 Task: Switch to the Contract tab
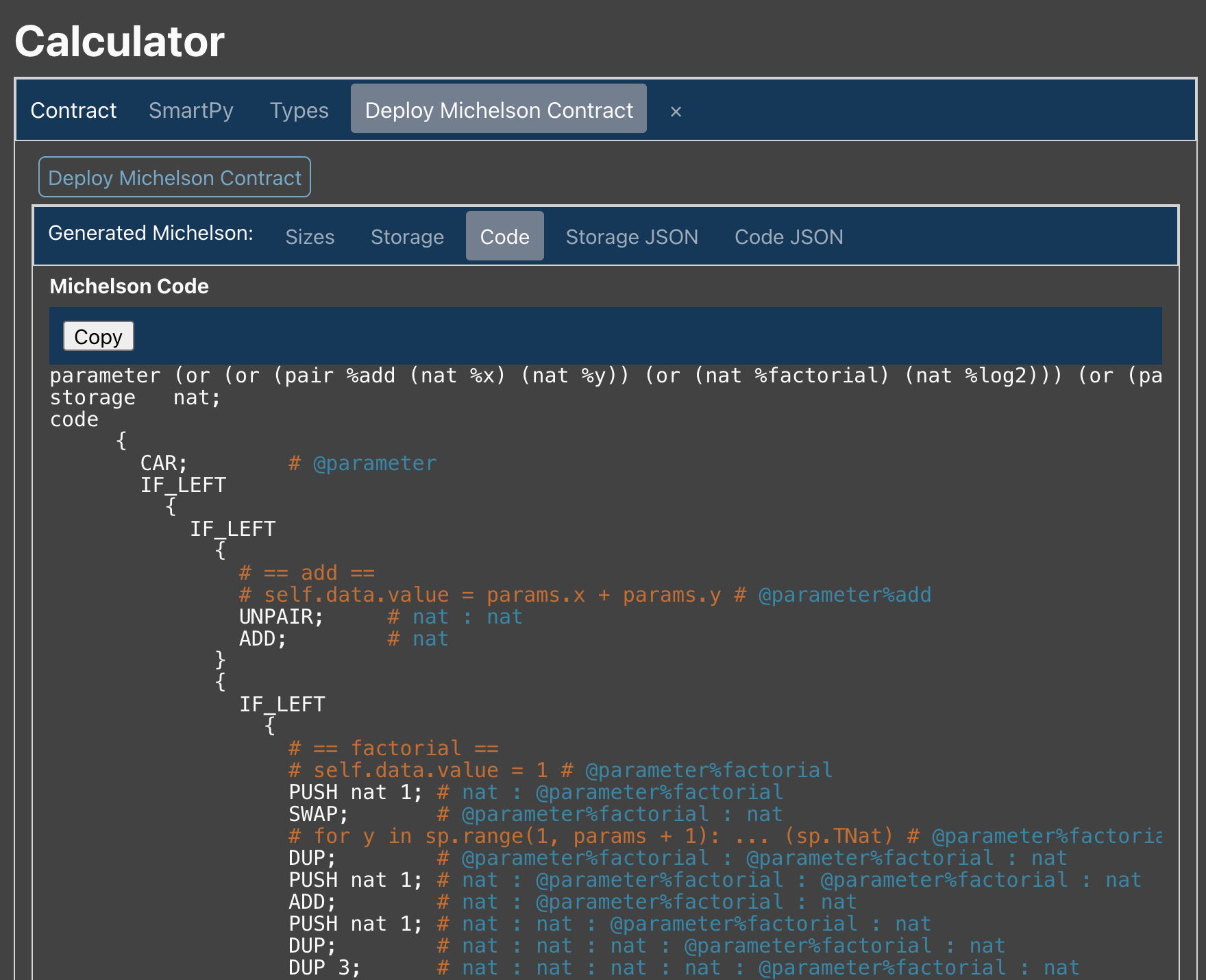[x=73, y=110]
